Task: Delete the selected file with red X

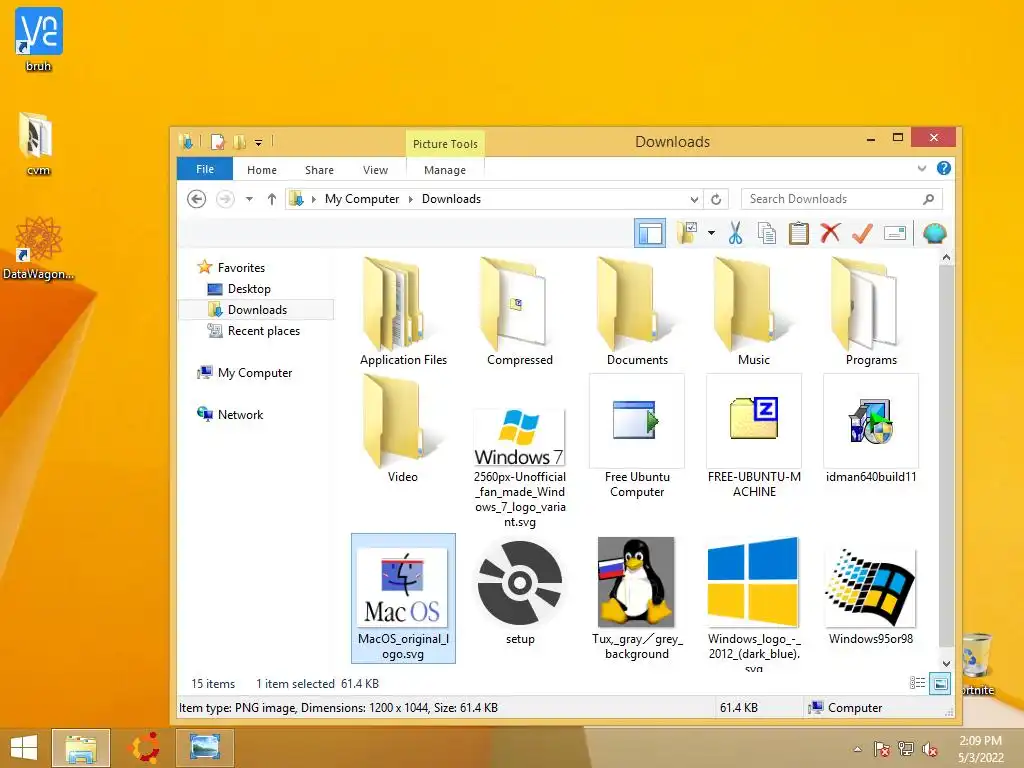Action: pos(830,233)
